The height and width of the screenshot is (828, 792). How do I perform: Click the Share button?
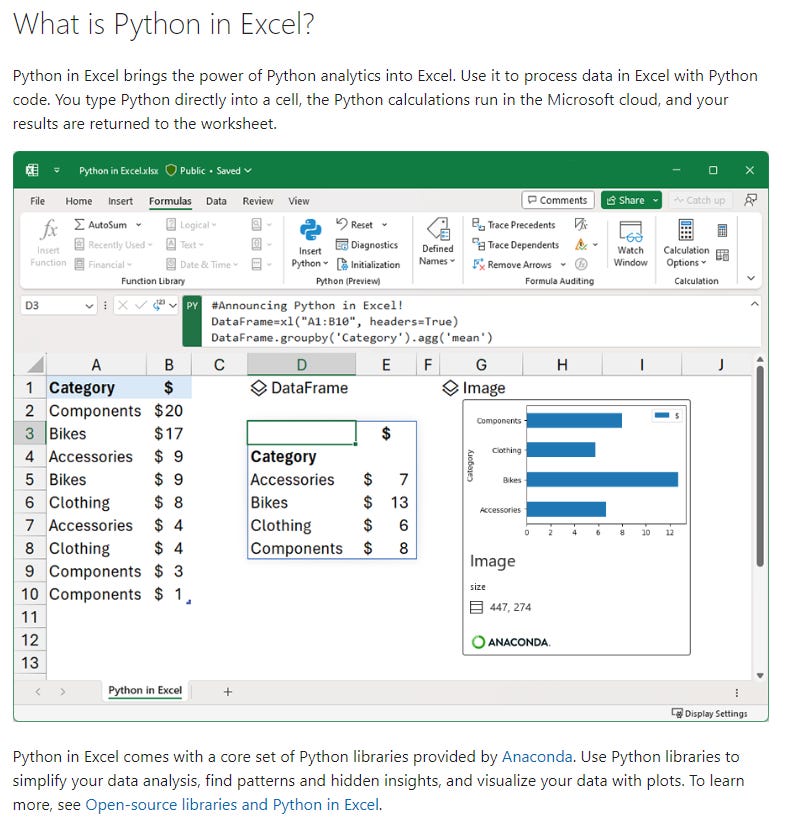[626, 200]
